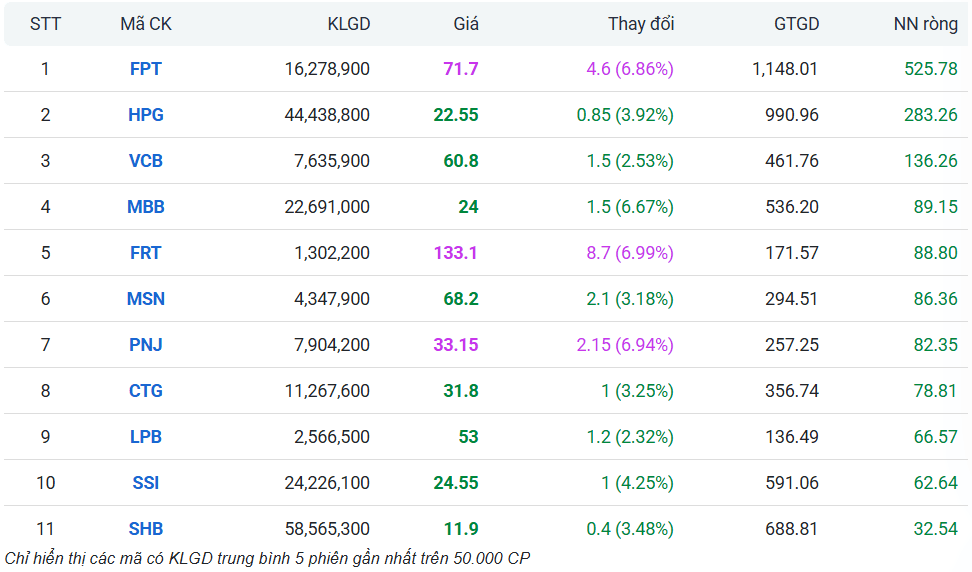
Task: Click the NN ròng column header
Action: [926, 24]
